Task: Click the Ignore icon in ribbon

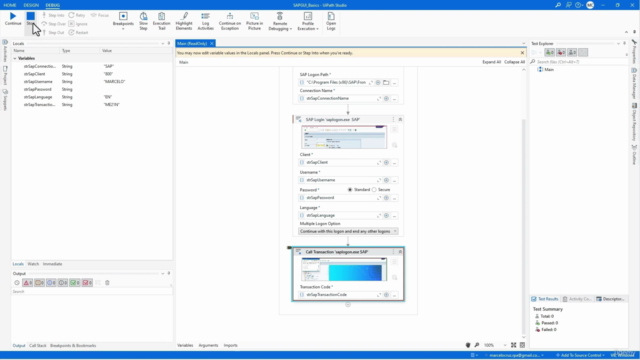Action: tap(71, 24)
